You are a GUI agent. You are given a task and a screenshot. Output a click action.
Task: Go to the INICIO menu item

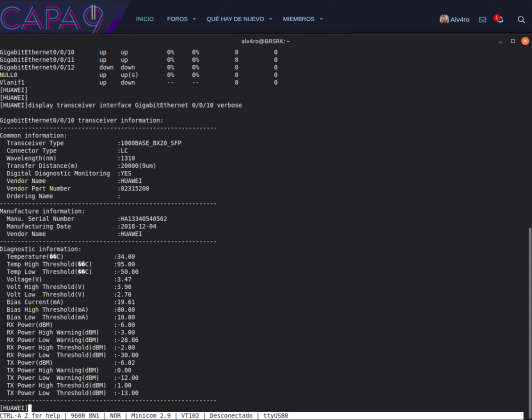point(145,19)
